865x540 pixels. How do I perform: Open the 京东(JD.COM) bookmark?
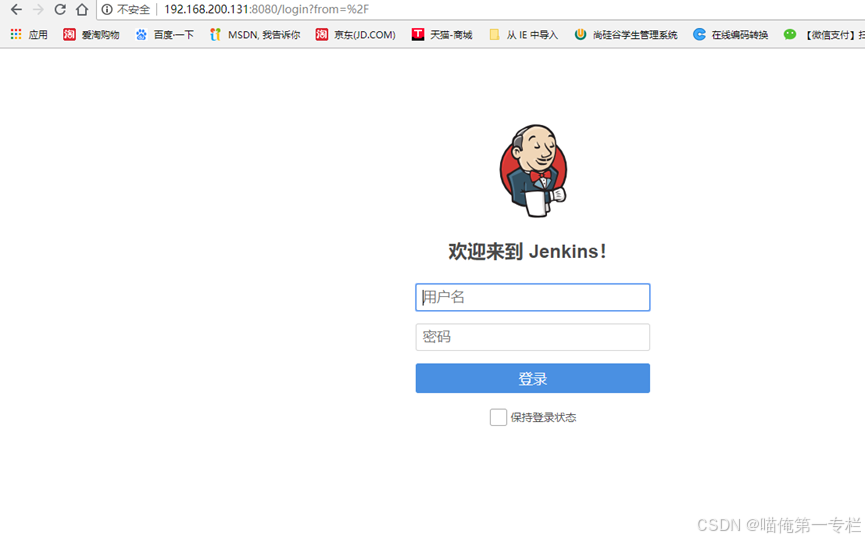click(x=356, y=35)
